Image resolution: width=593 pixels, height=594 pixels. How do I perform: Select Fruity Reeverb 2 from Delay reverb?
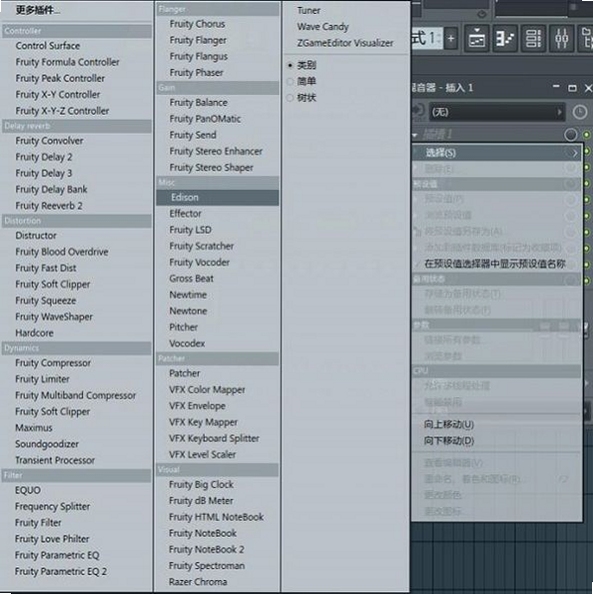(x=49, y=206)
